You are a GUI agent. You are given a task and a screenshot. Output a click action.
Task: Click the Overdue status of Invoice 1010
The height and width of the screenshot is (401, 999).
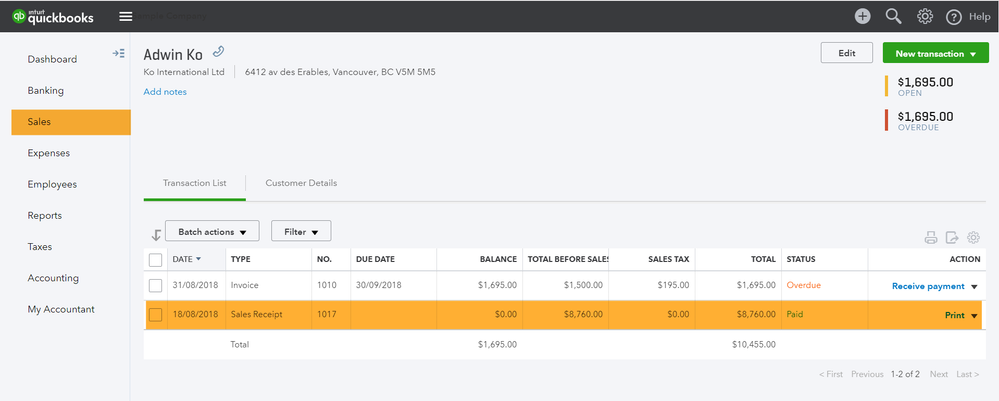(803, 285)
